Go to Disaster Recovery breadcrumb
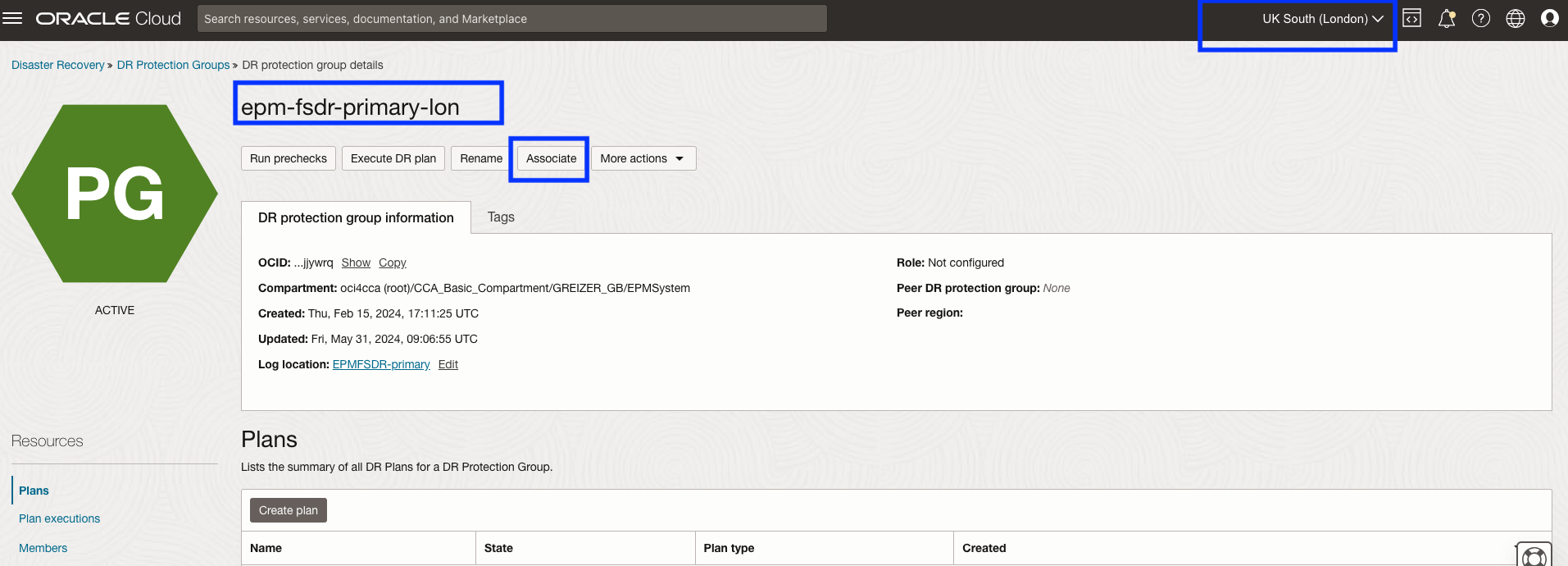1568x566 pixels. point(57,65)
